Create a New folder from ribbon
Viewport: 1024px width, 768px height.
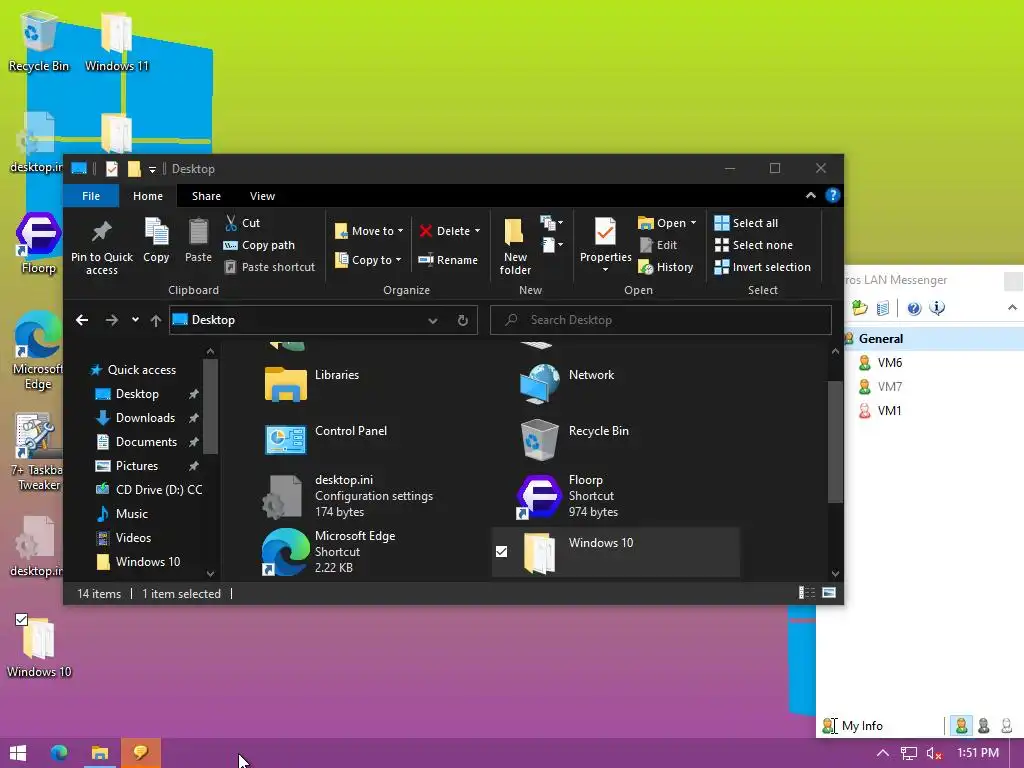pos(515,246)
